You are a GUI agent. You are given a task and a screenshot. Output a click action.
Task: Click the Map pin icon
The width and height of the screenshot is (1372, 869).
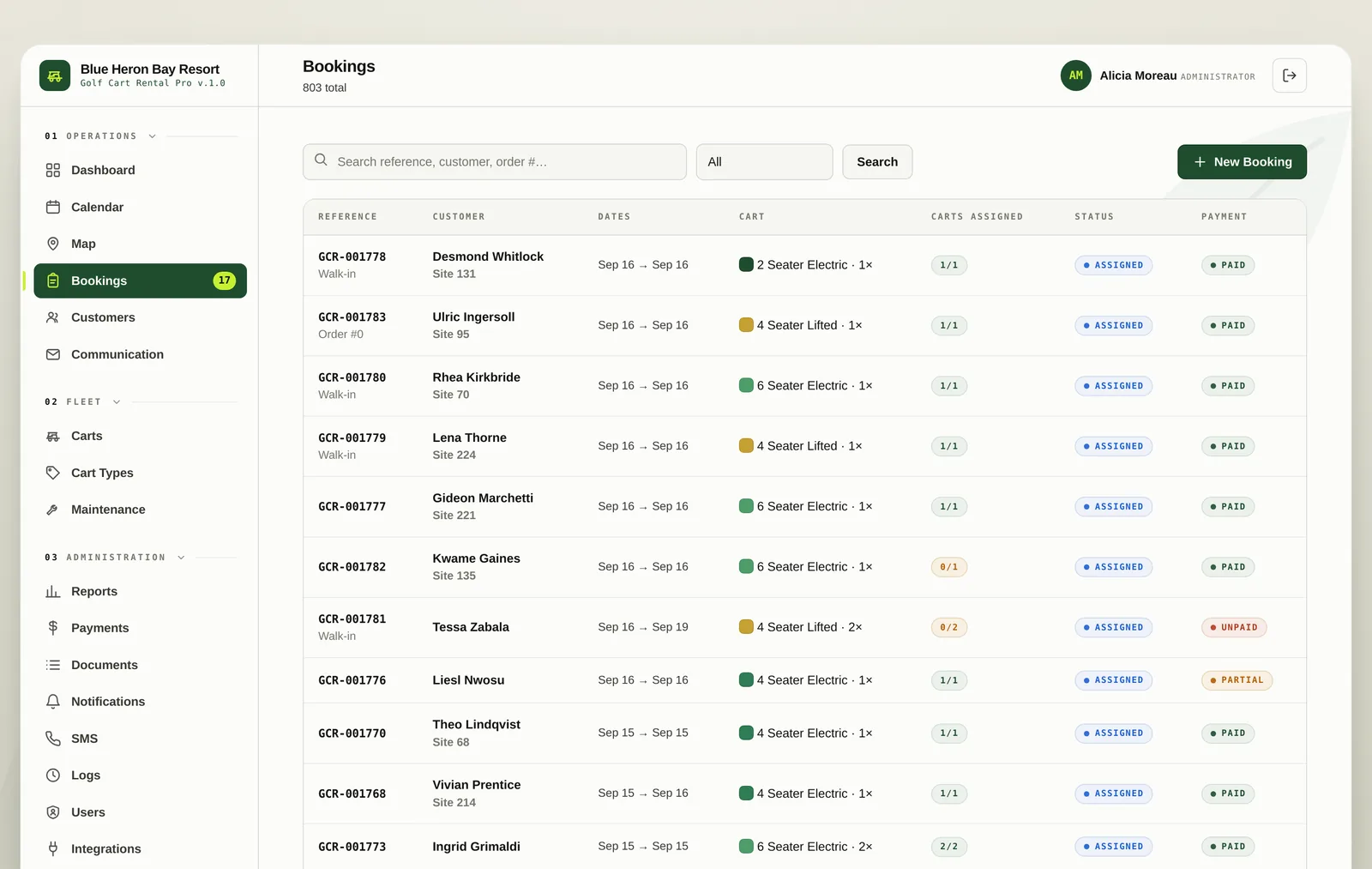point(53,244)
